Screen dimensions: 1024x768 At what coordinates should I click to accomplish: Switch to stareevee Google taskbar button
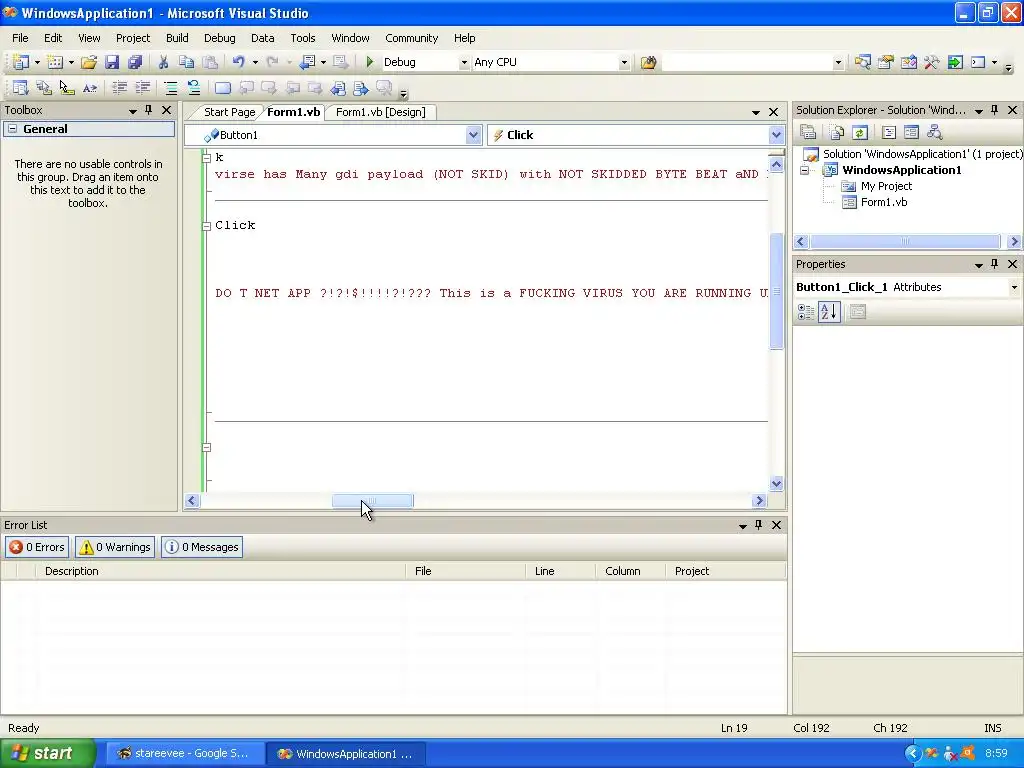[x=185, y=754]
